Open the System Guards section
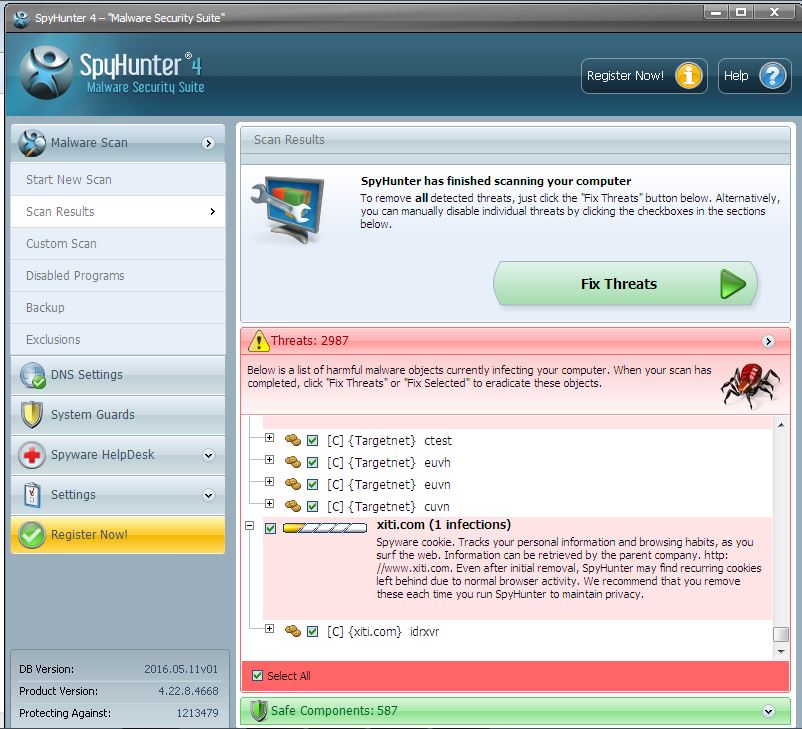This screenshot has width=802, height=729. click(x=118, y=415)
